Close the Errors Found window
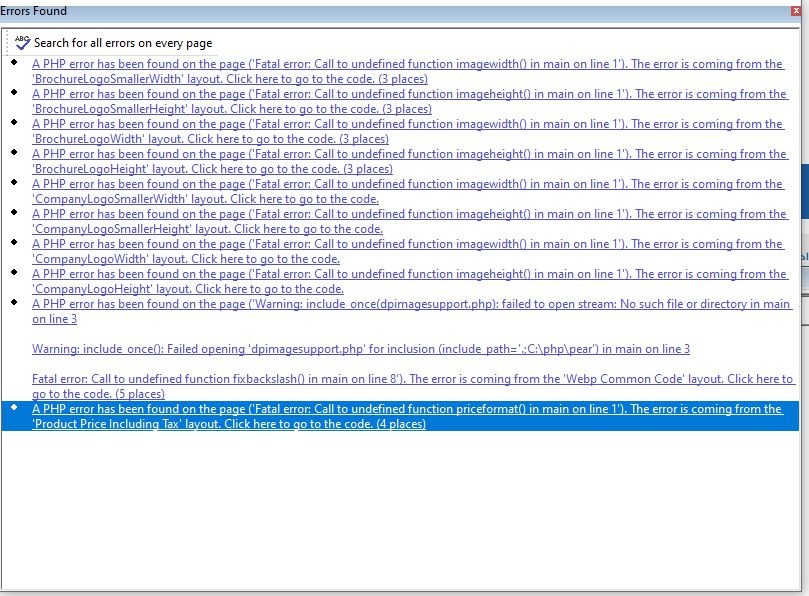809x596 pixels. (x=796, y=11)
